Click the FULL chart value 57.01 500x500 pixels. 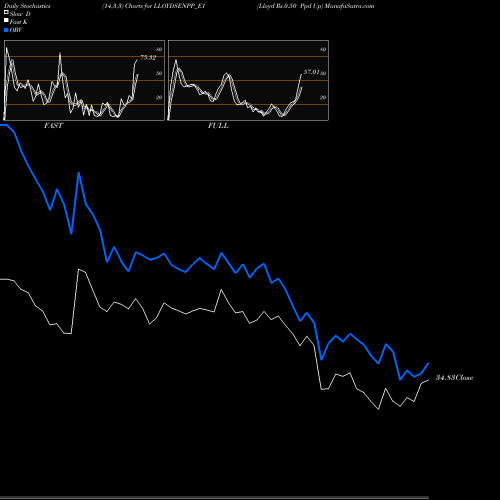coord(311,72)
